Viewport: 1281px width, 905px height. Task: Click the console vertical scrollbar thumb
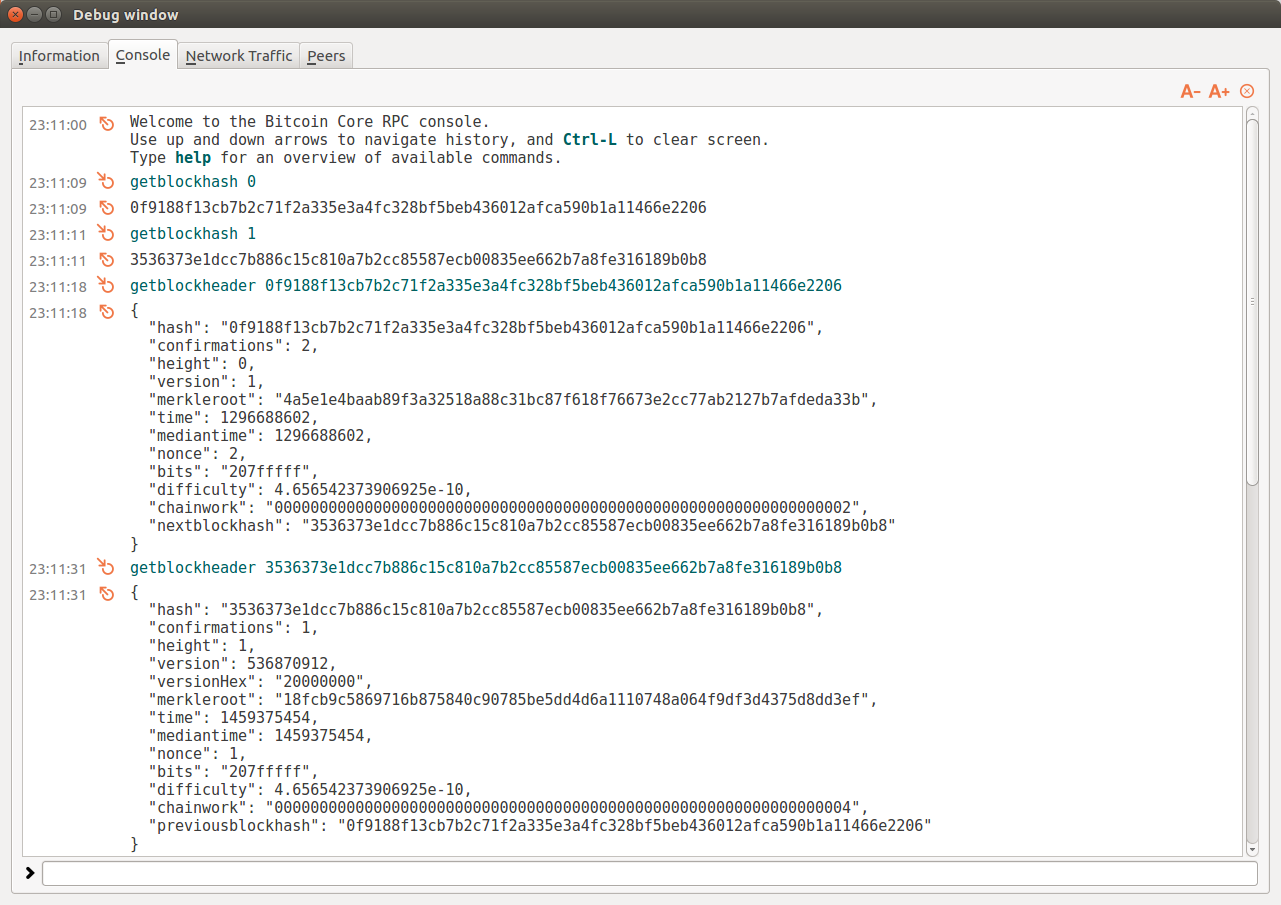[1252, 303]
